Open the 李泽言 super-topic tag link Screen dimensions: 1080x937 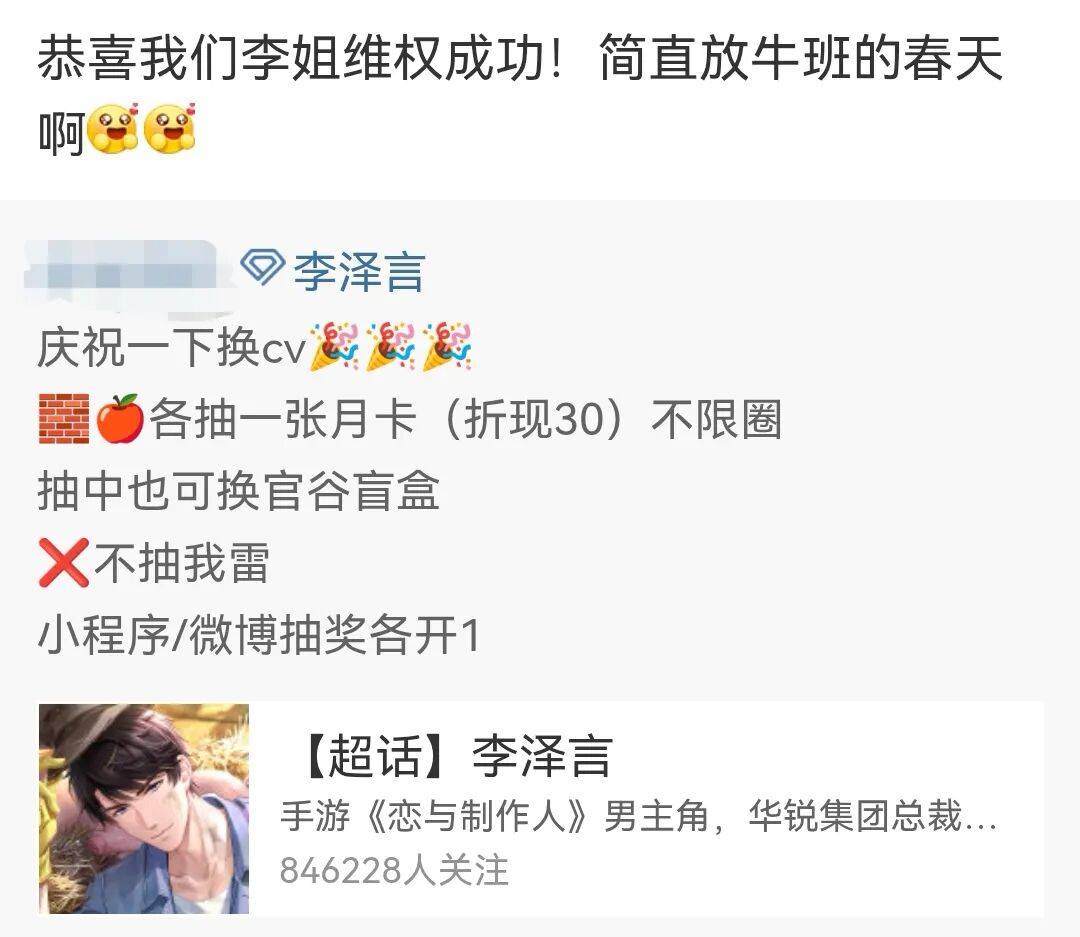point(359,271)
